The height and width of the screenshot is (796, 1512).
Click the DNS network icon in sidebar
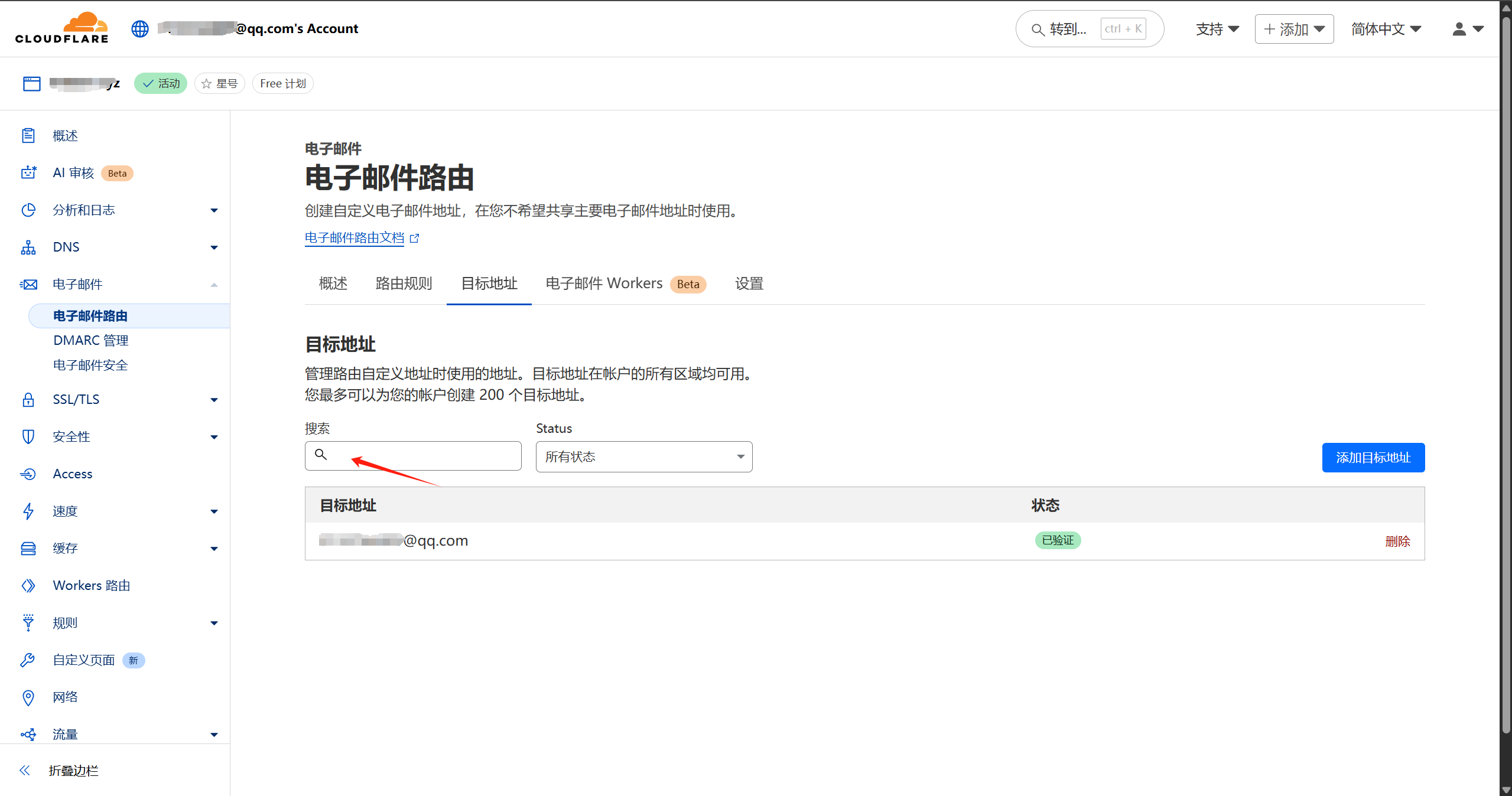pos(28,247)
